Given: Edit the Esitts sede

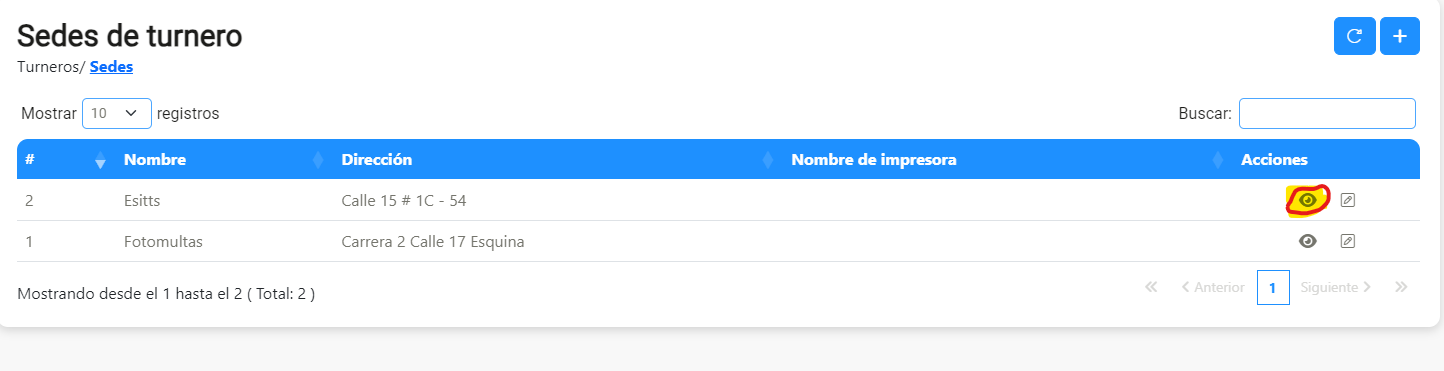Looking at the screenshot, I should click(x=1347, y=200).
